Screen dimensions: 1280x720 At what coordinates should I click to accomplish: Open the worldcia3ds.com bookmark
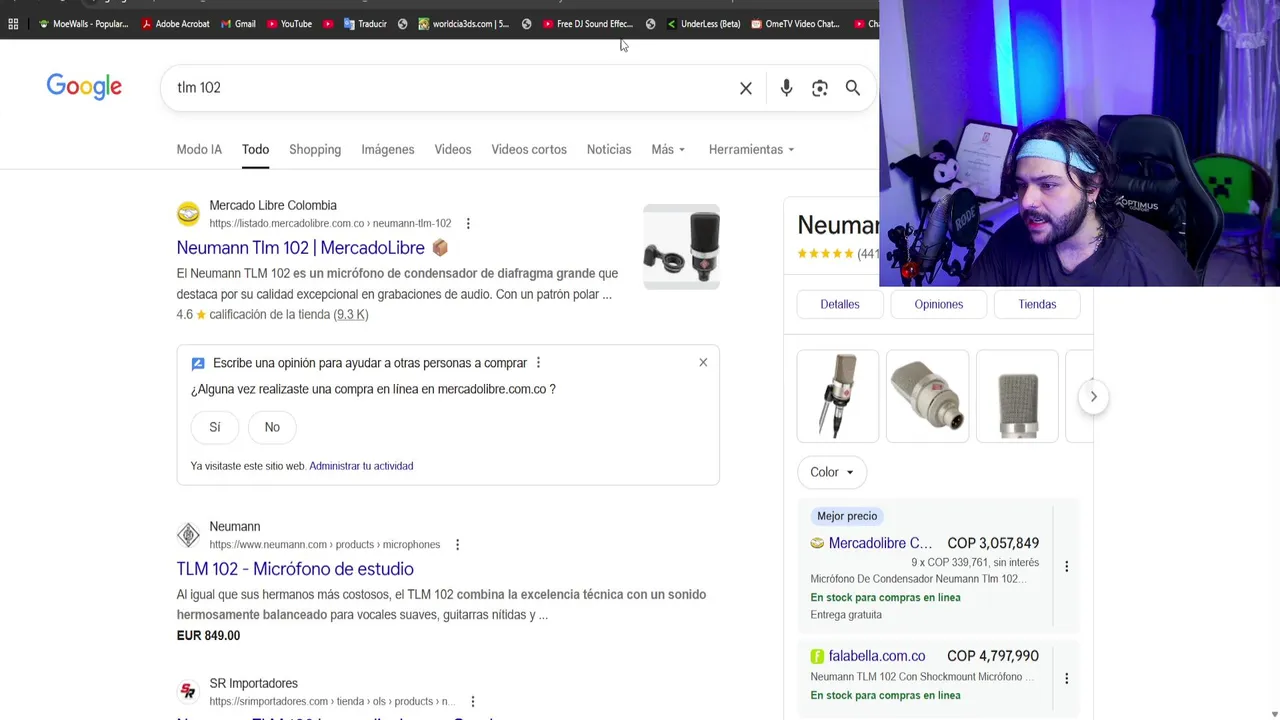pyautogui.click(x=464, y=24)
